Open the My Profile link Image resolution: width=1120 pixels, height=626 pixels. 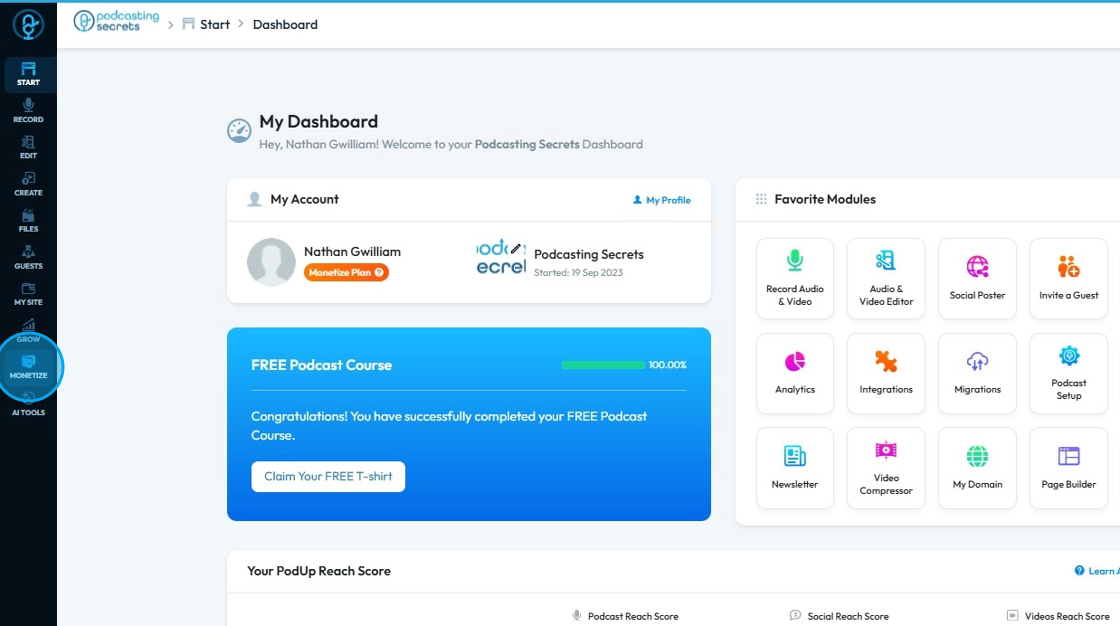(661, 200)
